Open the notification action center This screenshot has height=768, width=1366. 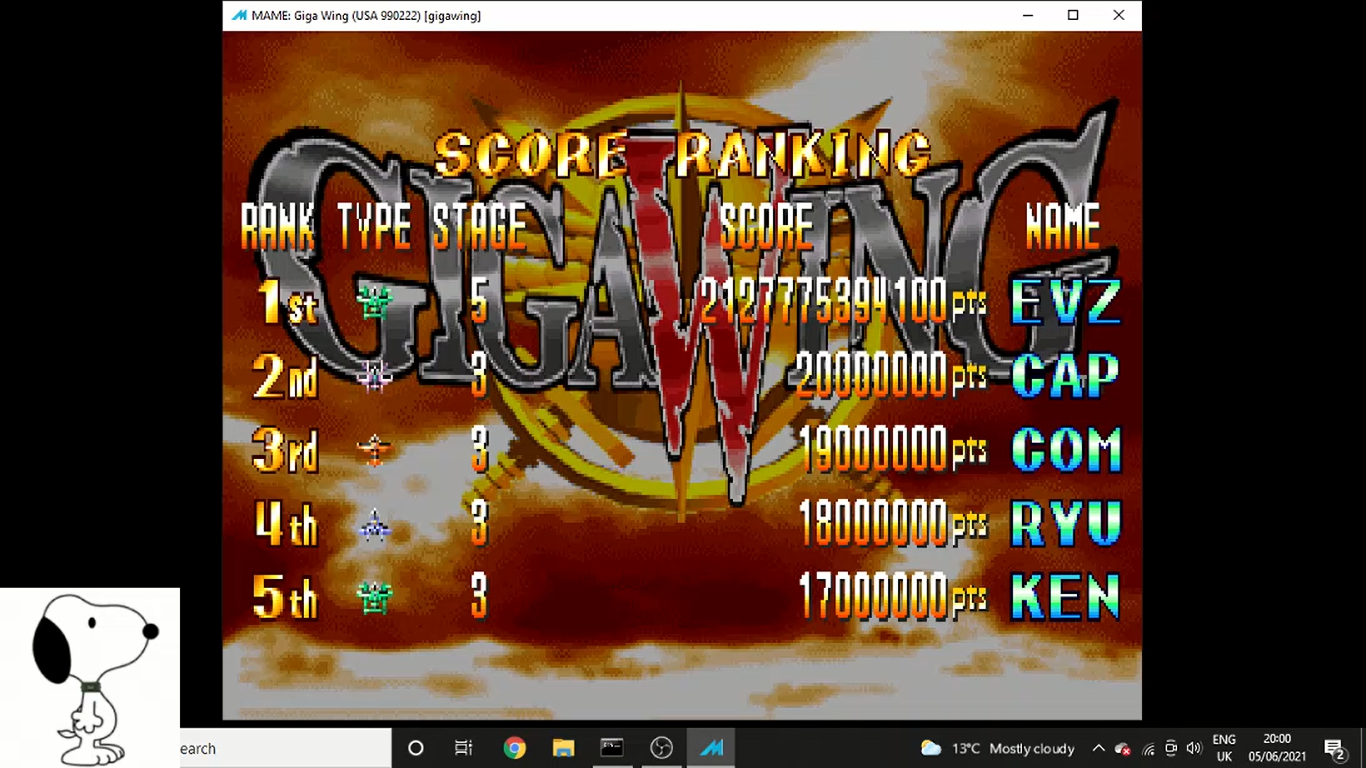(x=1334, y=748)
